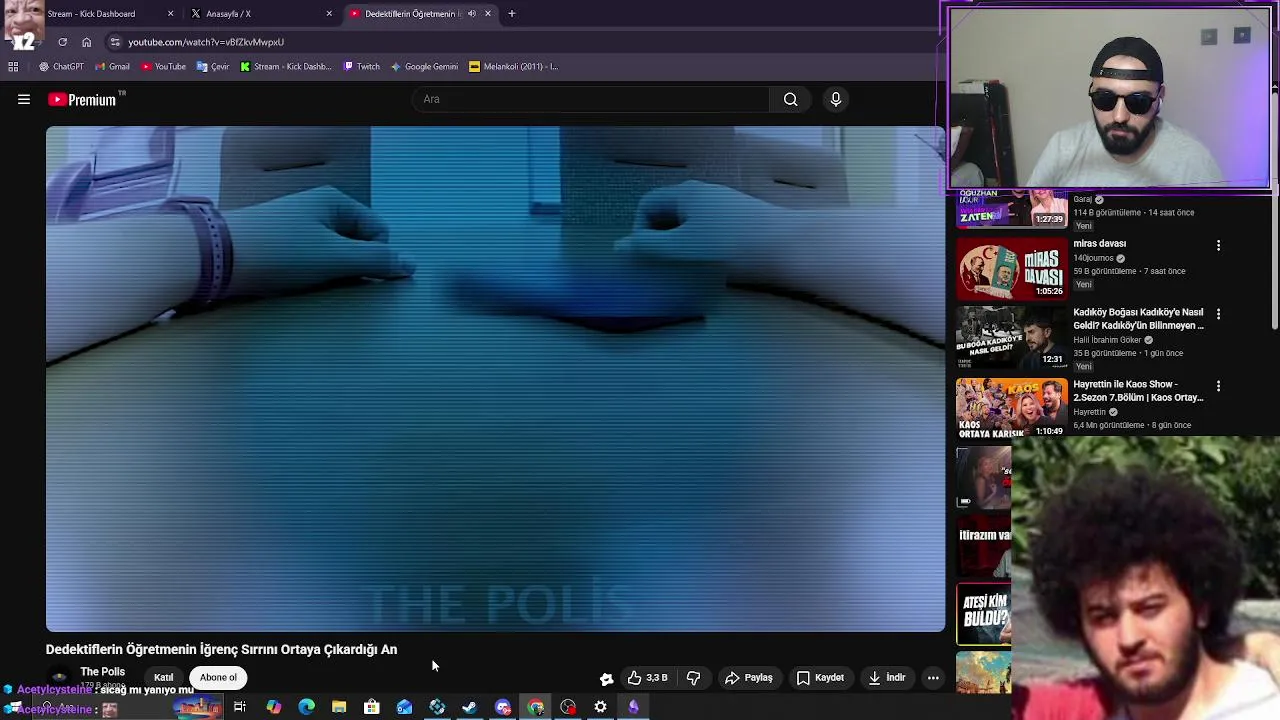Viewport: 1280px width, 720px height.
Task: Open the Gmail bookmark
Action: pos(112,67)
